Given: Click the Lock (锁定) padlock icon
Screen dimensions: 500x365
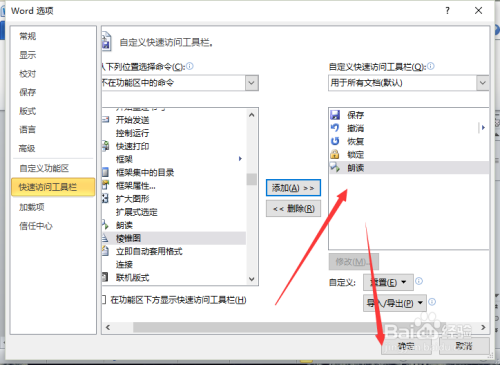Looking at the screenshot, I should [335, 154].
